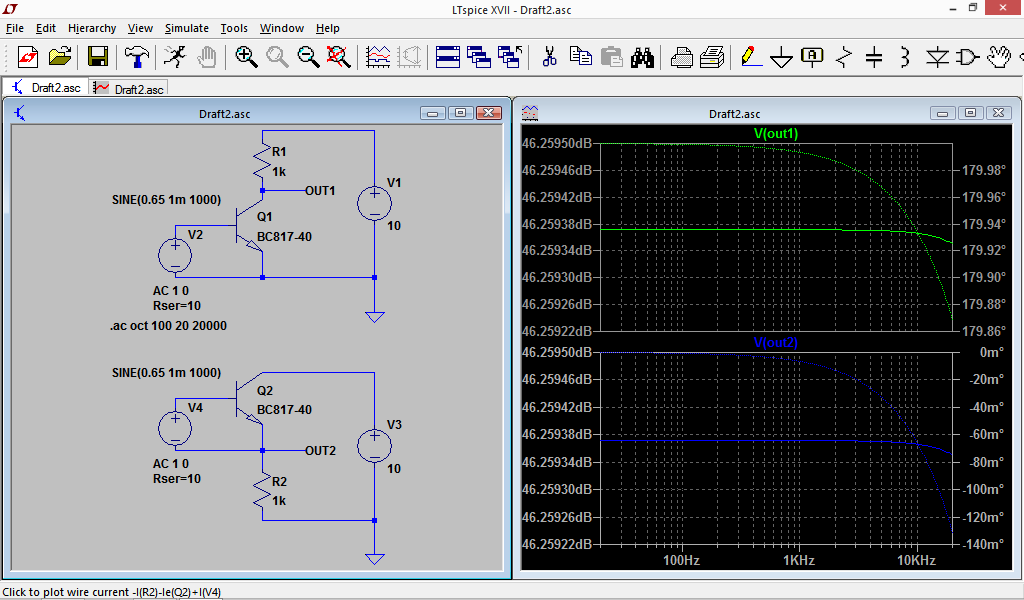Minimize the waveform Draft2.asc child window

coord(942,113)
